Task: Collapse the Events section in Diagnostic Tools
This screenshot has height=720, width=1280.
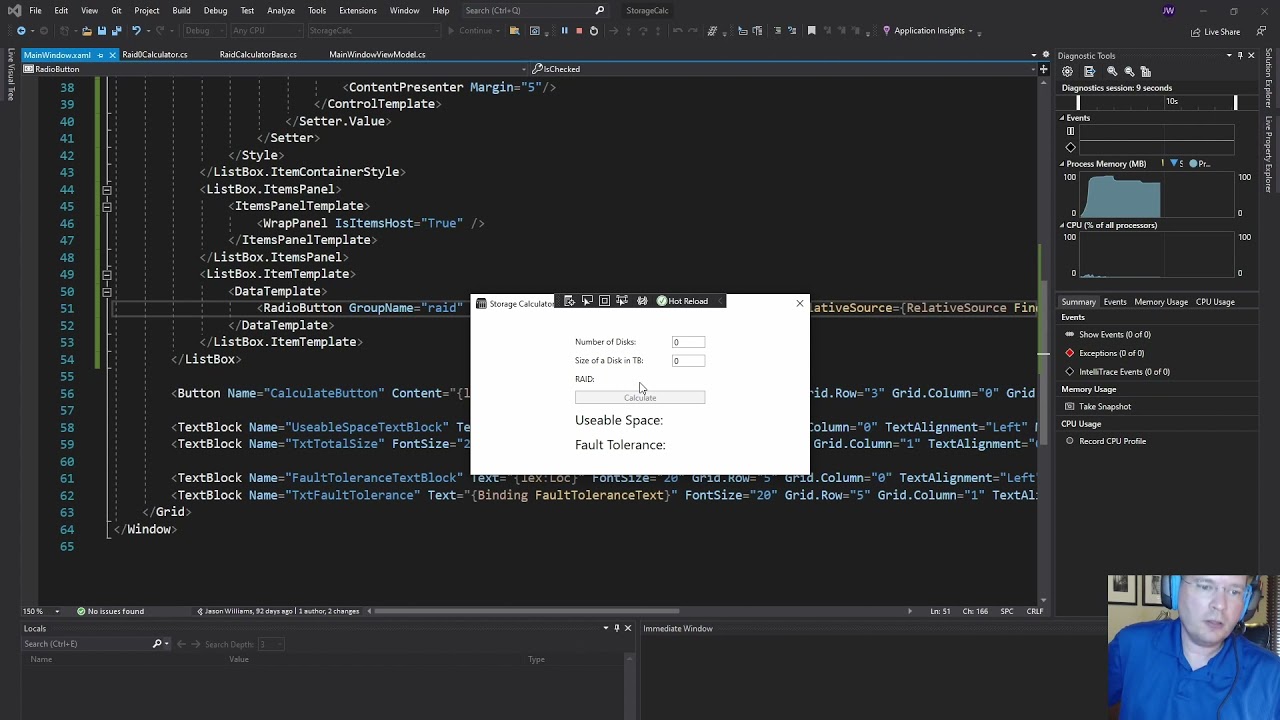Action: (x=1062, y=118)
